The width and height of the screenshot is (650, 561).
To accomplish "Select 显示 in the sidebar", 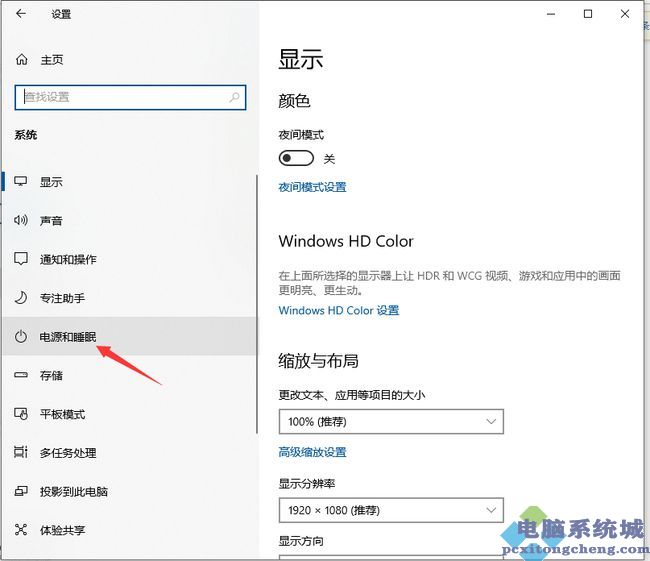I will click(51, 182).
